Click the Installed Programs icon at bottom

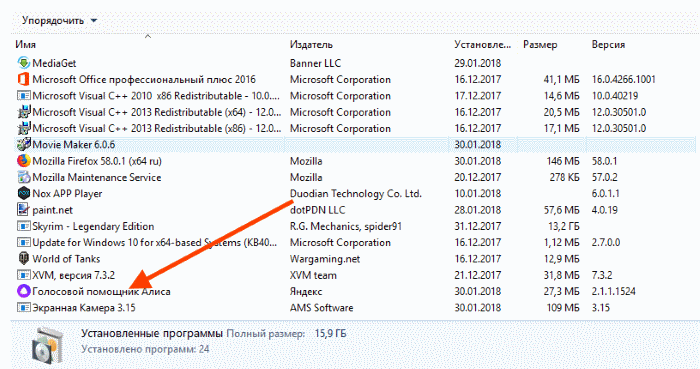(x=47, y=345)
